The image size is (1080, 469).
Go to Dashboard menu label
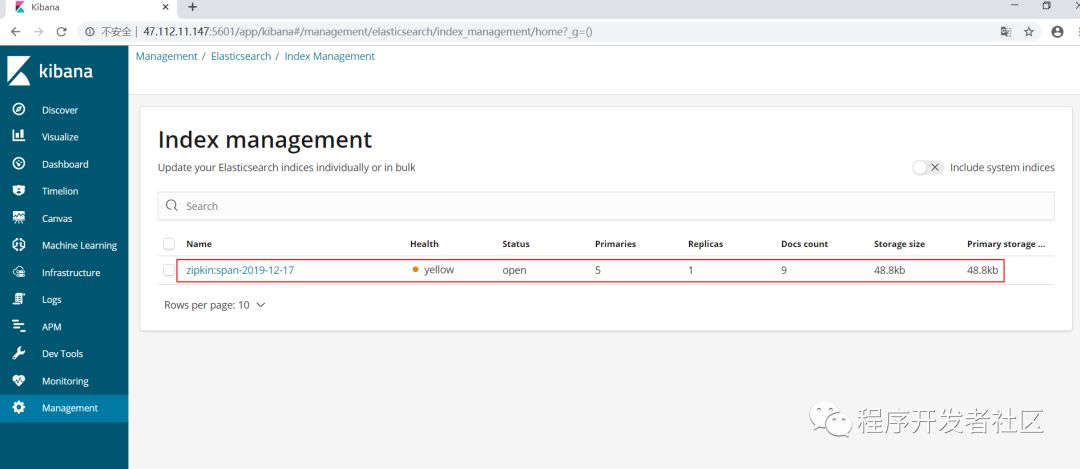tap(65, 164)
